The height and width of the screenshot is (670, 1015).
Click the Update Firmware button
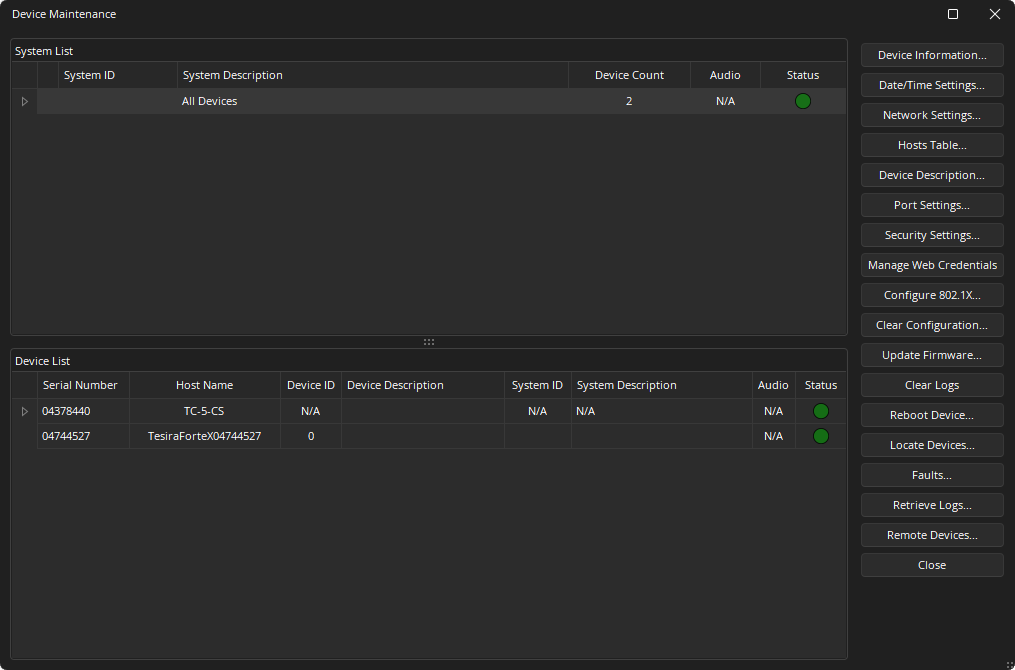[931, 355]
